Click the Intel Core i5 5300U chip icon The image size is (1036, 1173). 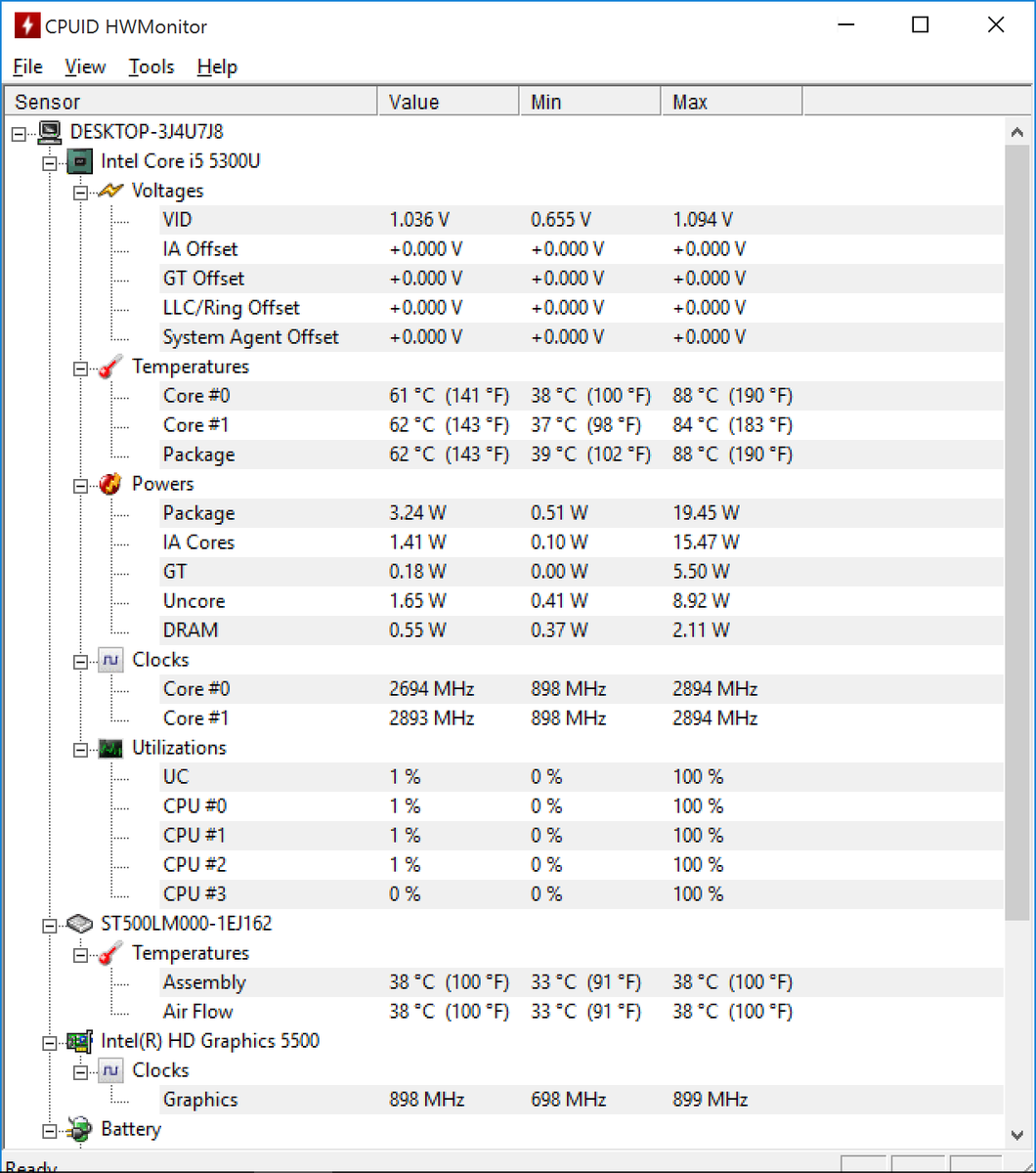[x=80, y=161]
